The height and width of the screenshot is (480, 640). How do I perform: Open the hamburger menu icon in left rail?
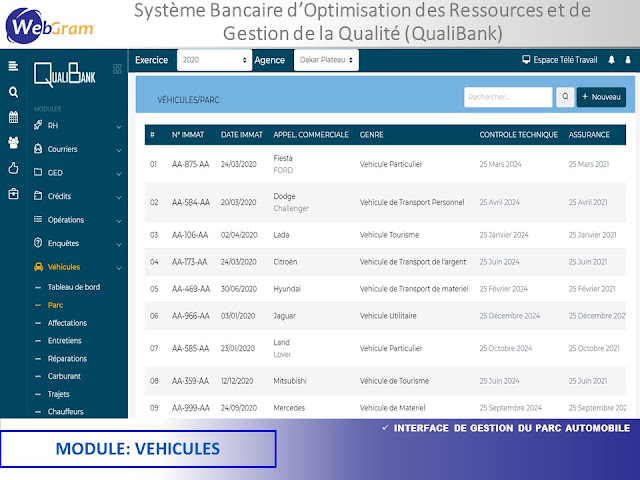click(x=13, y=66)
